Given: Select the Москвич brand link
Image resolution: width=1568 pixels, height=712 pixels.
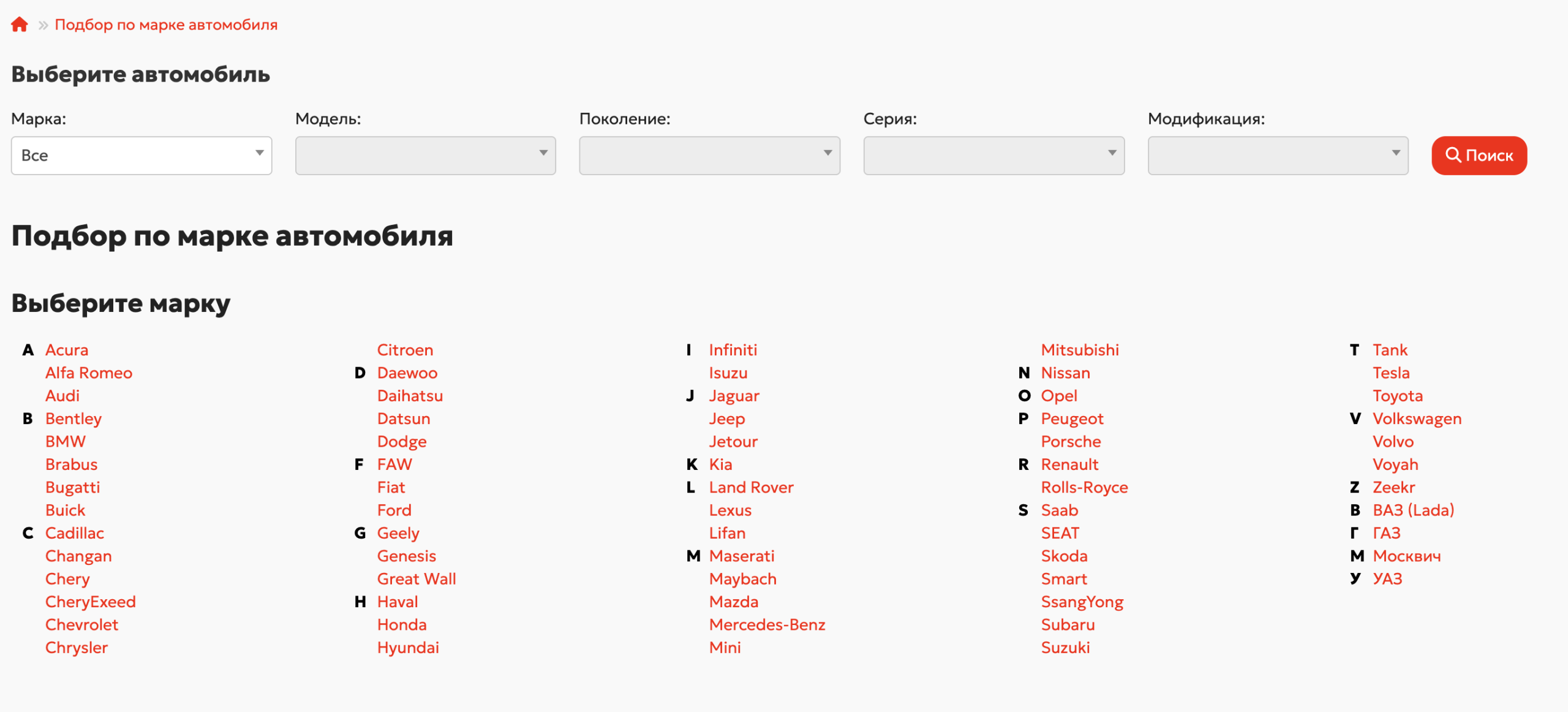Looking at the screenshot, I should tap(1406, 556).
